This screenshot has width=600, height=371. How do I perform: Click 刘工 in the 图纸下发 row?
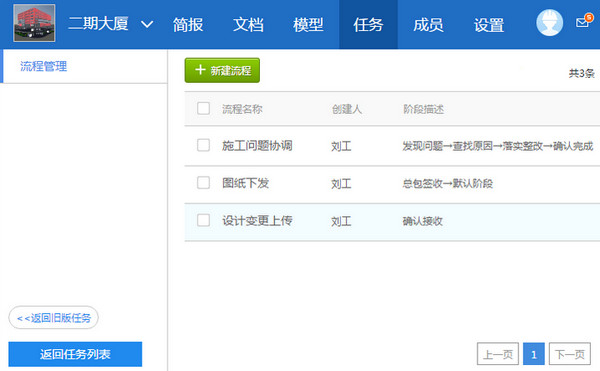click(x=341, y=184)
